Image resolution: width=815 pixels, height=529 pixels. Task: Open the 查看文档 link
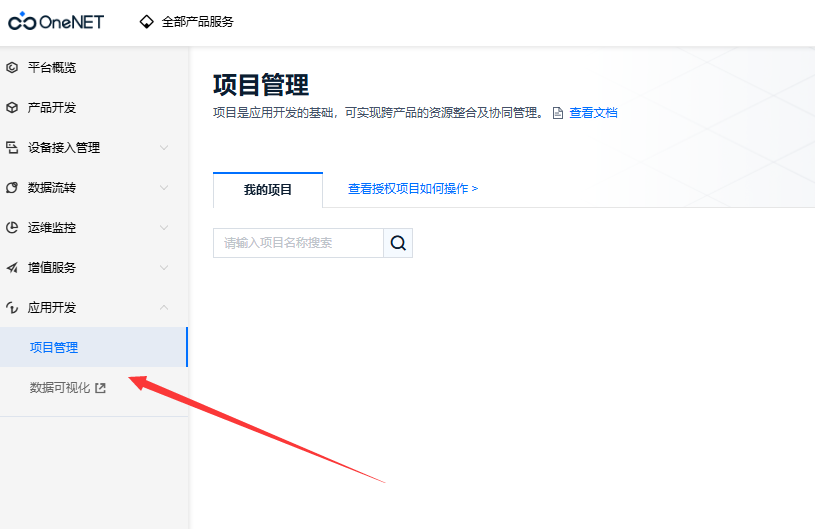(593, 113)
